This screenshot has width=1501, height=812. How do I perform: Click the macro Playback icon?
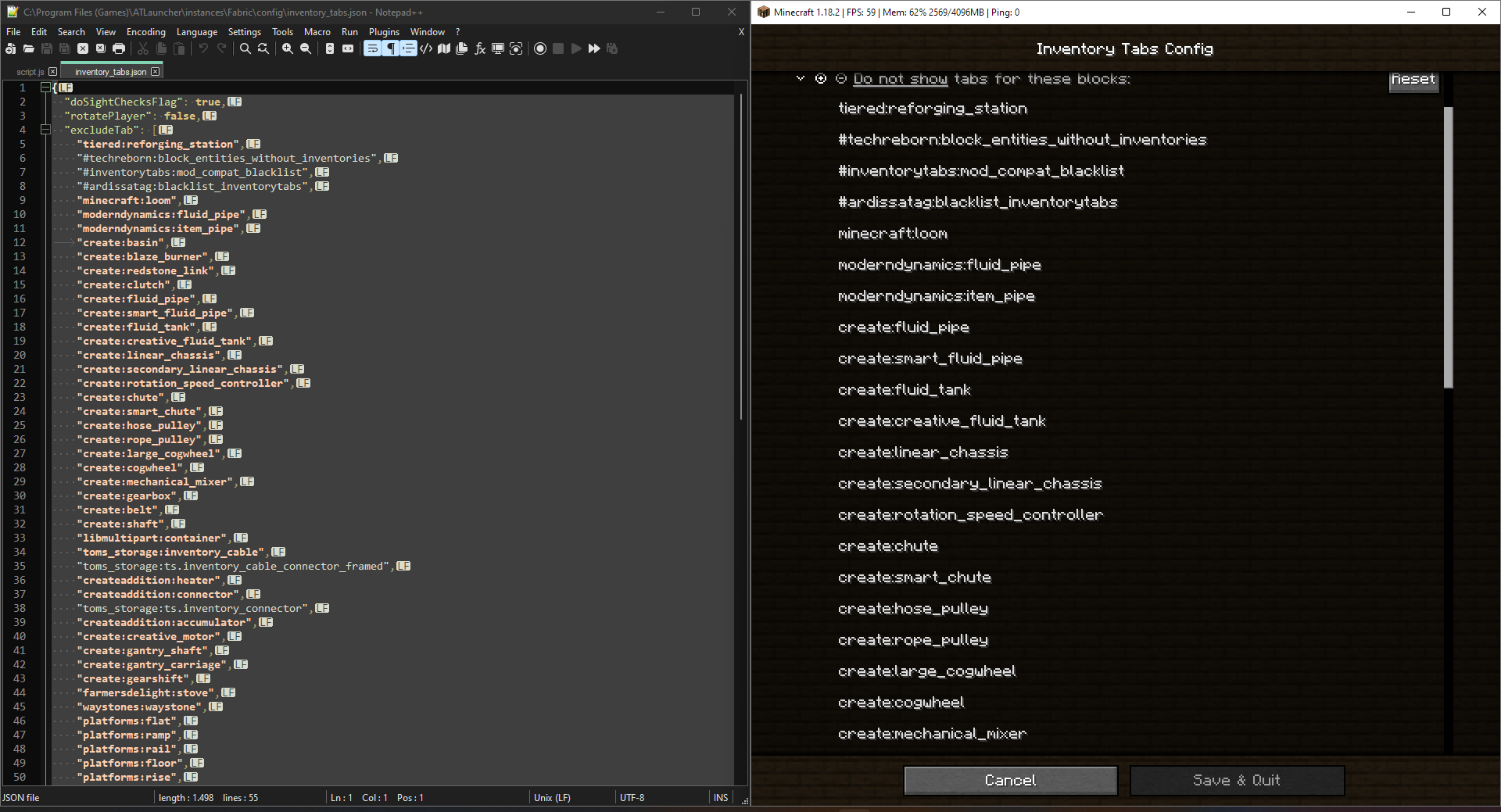pos(576,48)
